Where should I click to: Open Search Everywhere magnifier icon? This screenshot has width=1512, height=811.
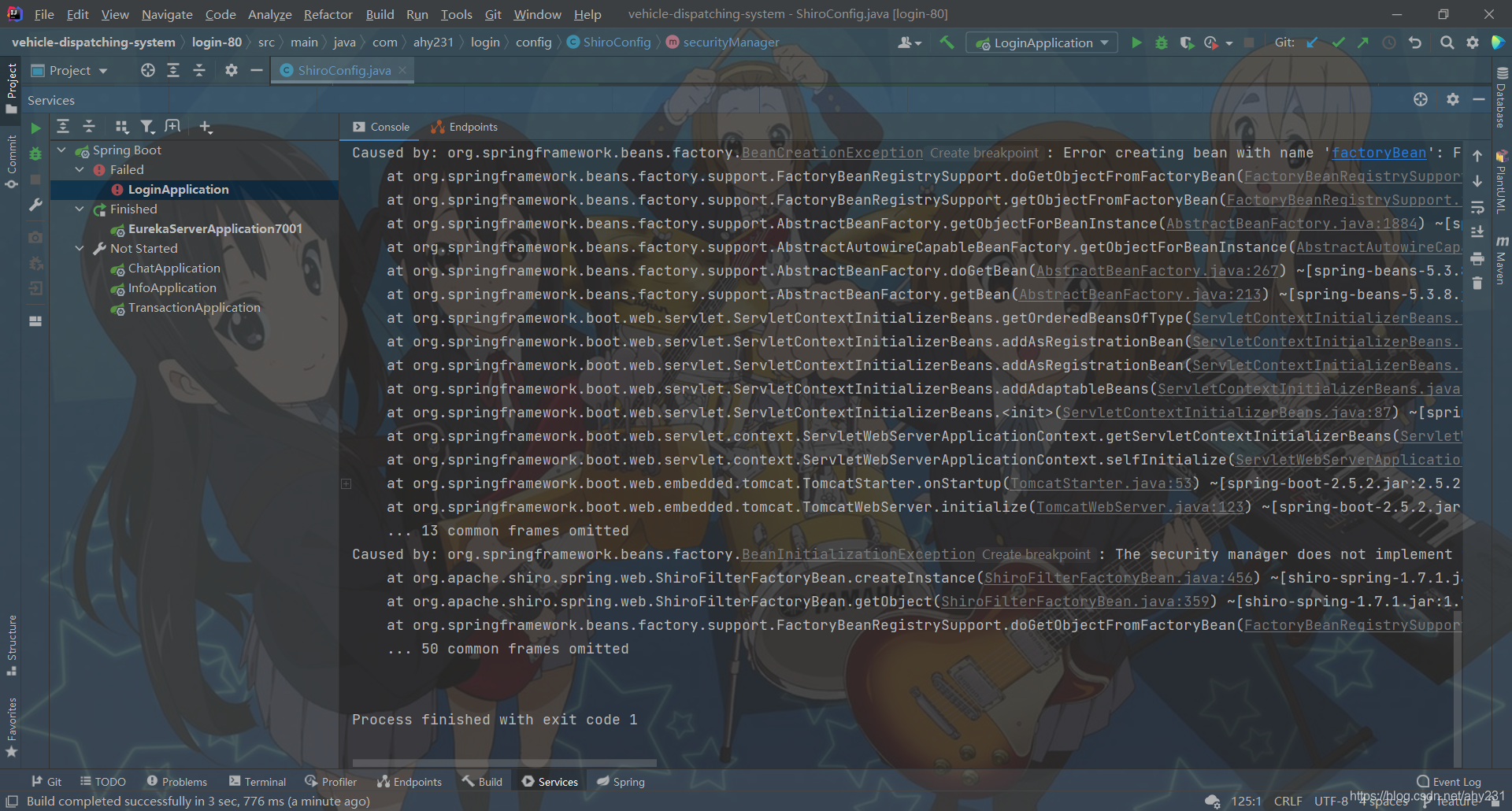[x=1447, y=43]
